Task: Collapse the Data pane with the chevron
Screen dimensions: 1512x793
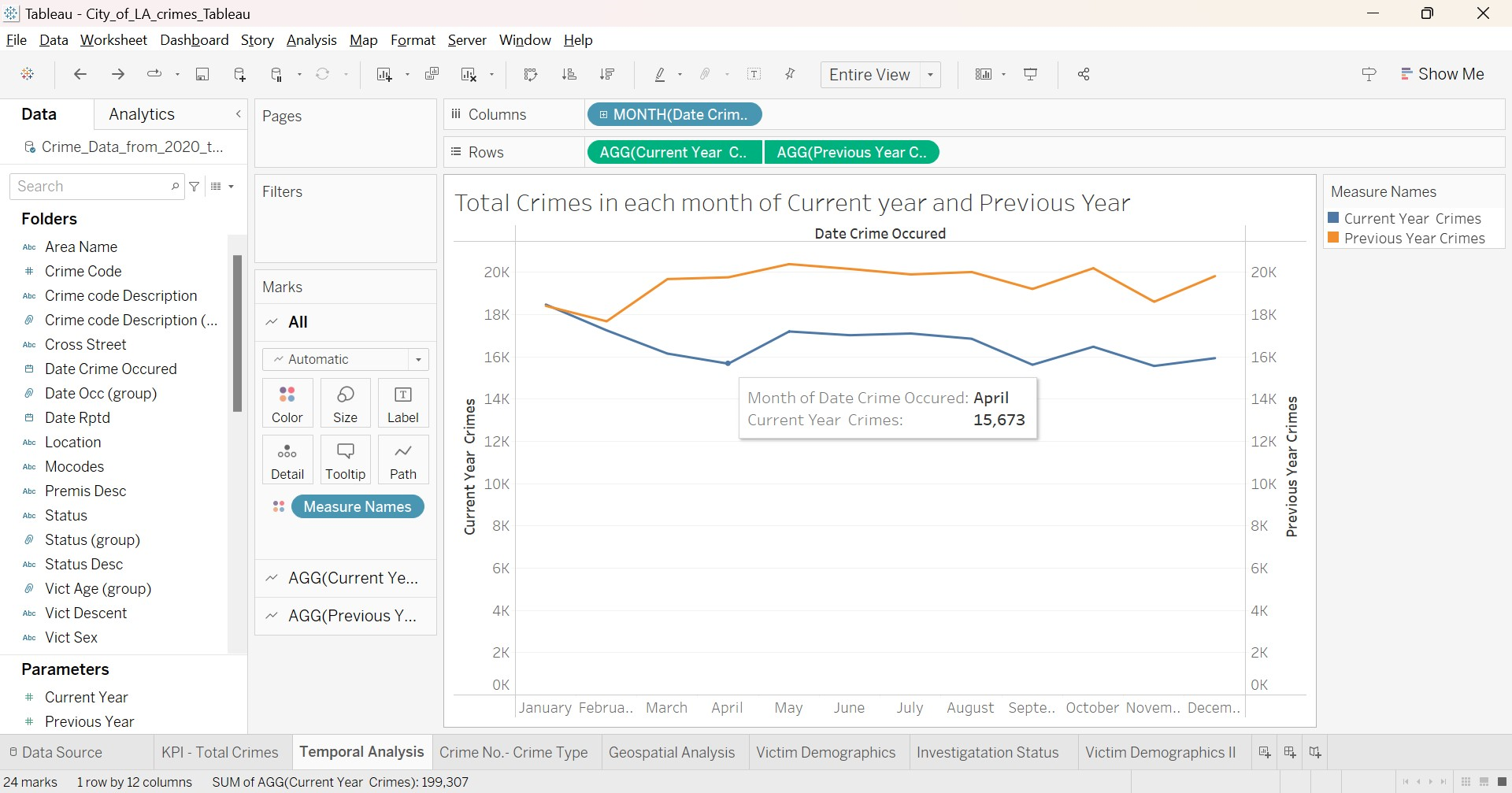Action: click(x=238, y=113)
